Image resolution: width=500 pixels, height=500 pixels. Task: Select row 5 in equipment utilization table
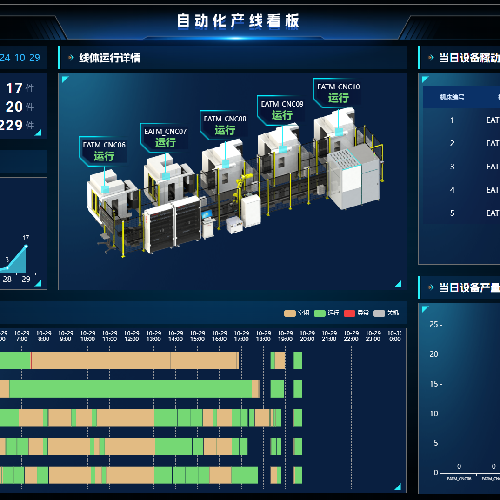(x=462, y=213)
